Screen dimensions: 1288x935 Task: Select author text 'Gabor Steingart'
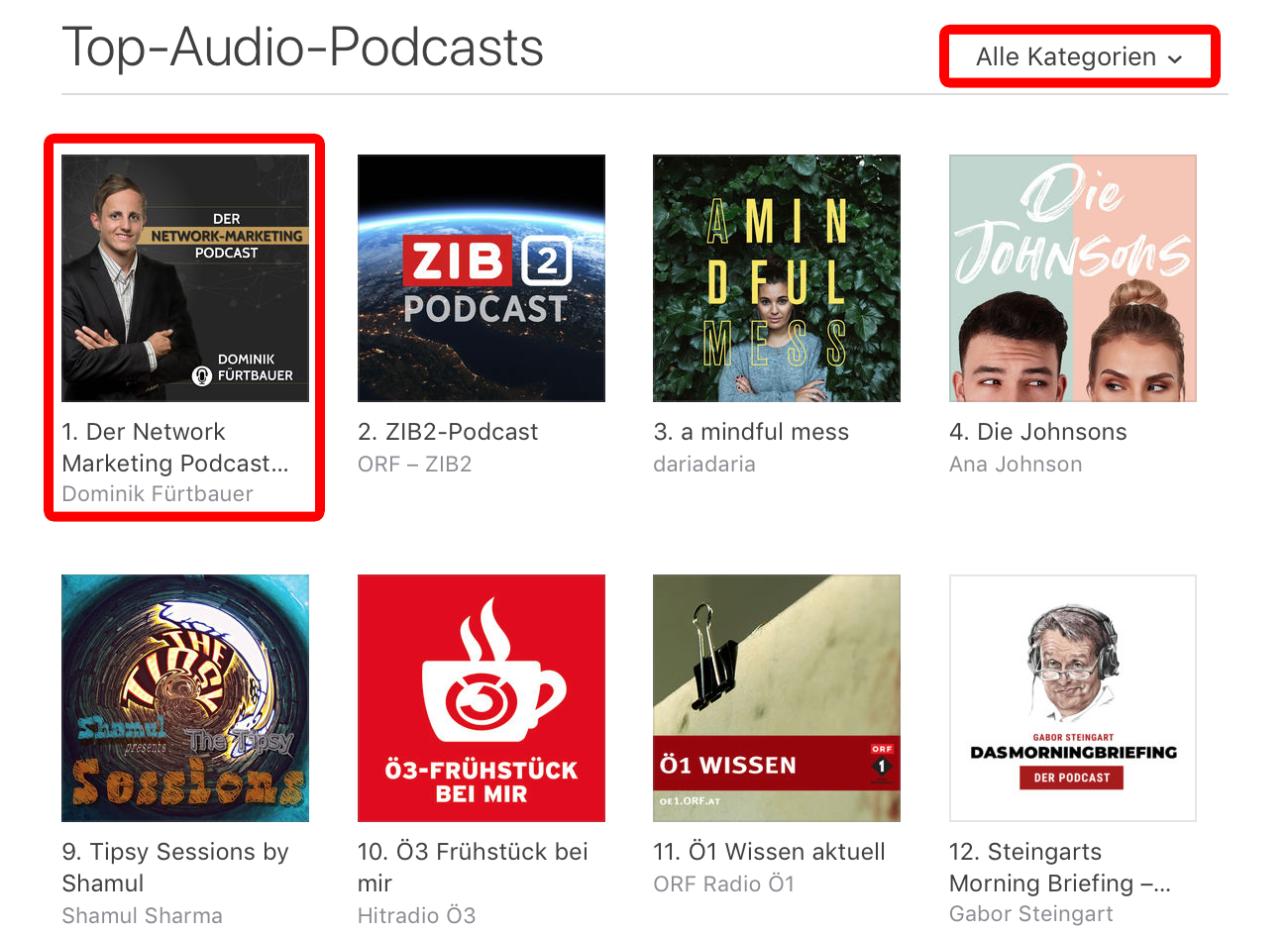pos(1030,914)
